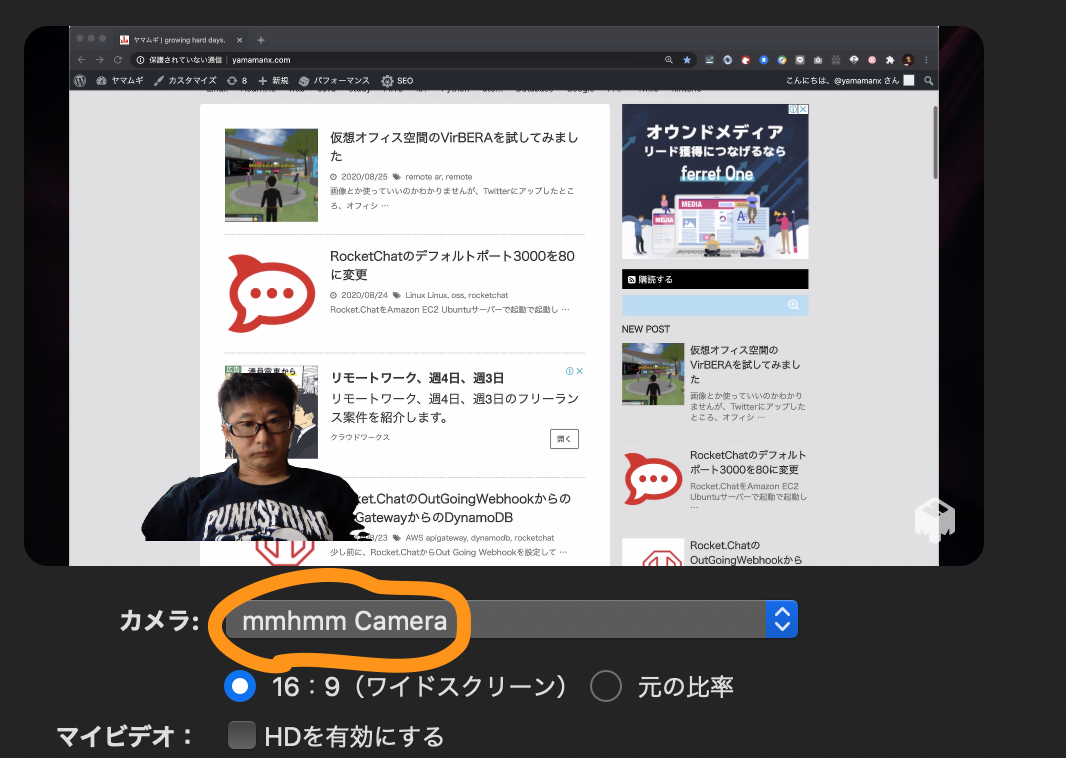Image resolution: width=1066 pixels, height=758 pixels.
Task: Click the browser page scrollbar in the preview
Action: [935, 143]
